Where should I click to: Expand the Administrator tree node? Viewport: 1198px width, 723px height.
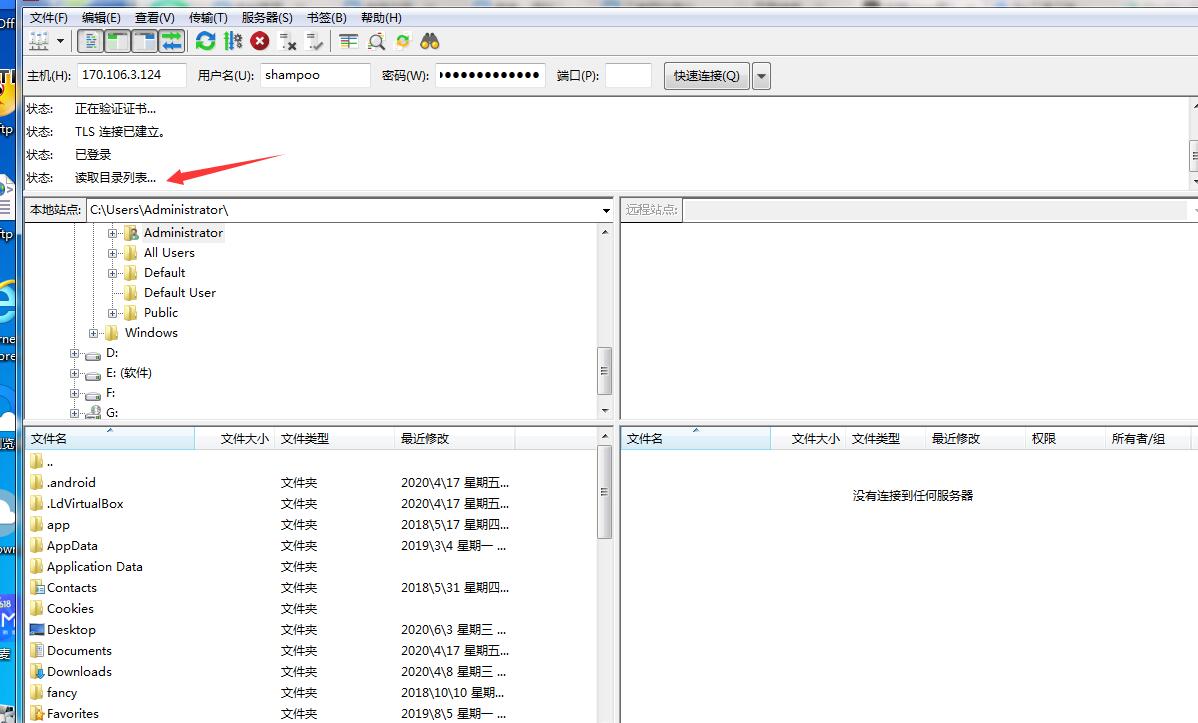[112, 233]
